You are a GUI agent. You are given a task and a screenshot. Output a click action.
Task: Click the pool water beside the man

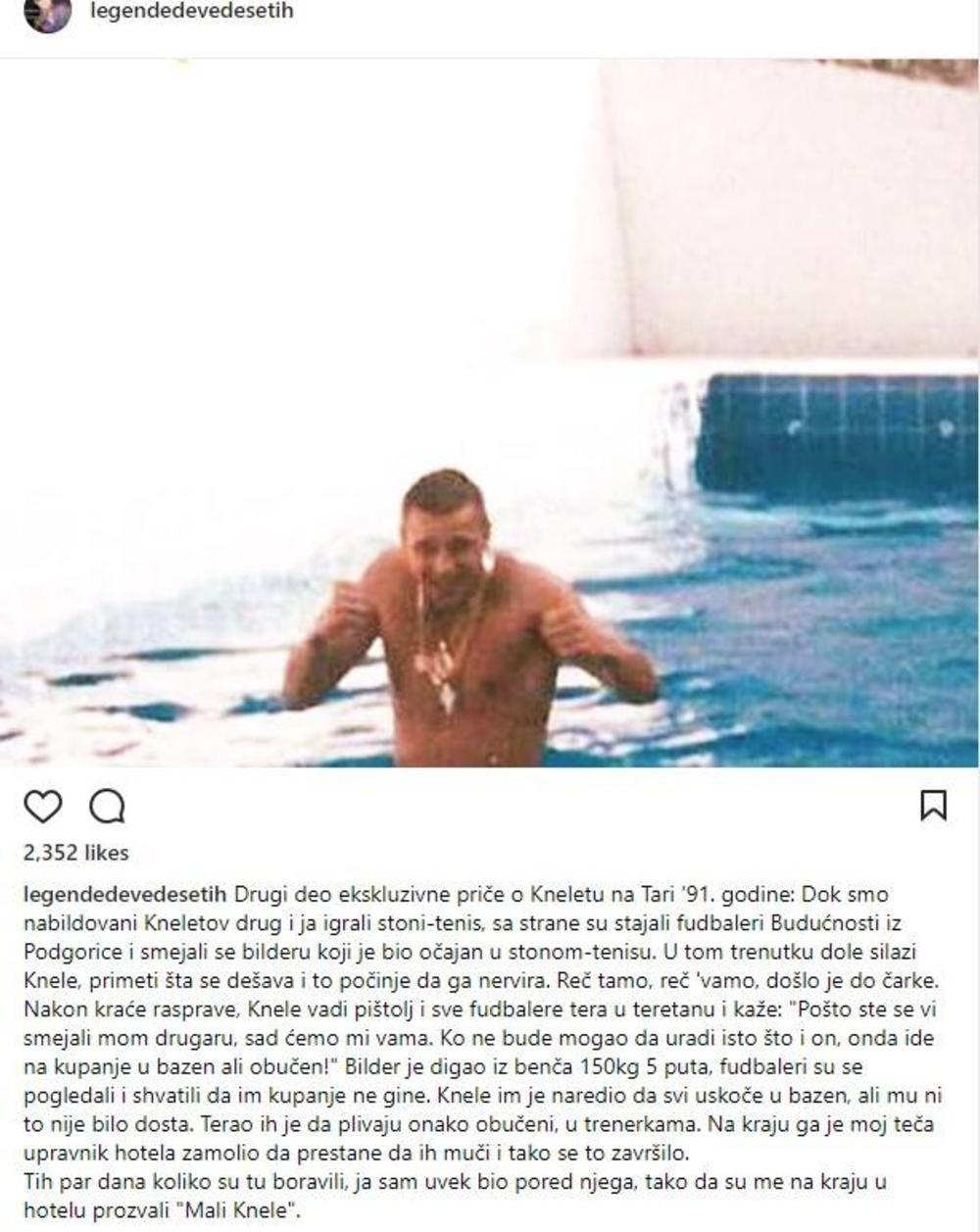tap(784, 637)
